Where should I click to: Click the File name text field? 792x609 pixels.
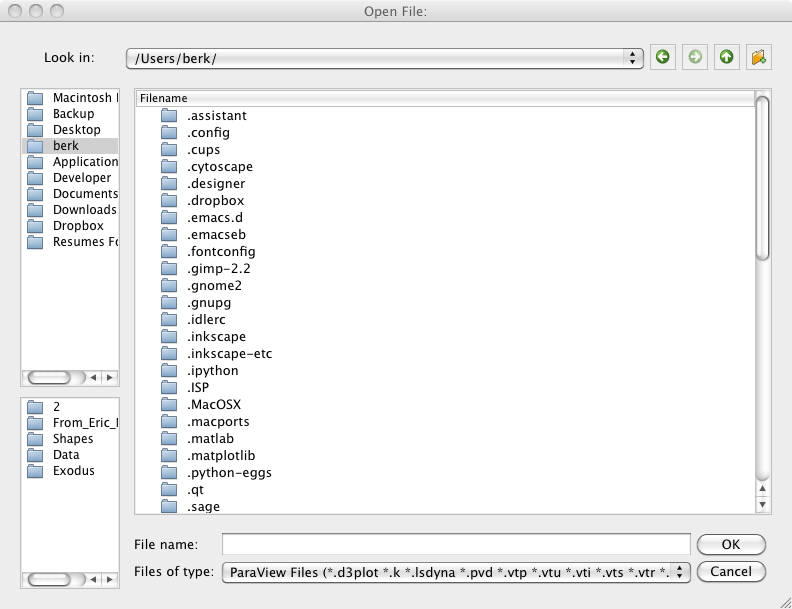[x=456, y=544]
